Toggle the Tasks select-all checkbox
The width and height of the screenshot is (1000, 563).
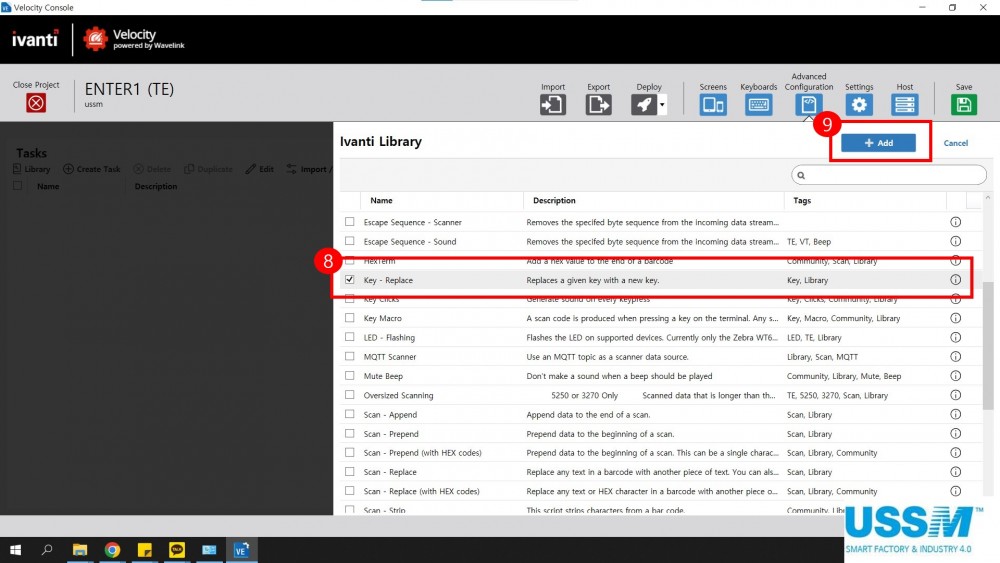pyautogui.click(x=17, y=186)
